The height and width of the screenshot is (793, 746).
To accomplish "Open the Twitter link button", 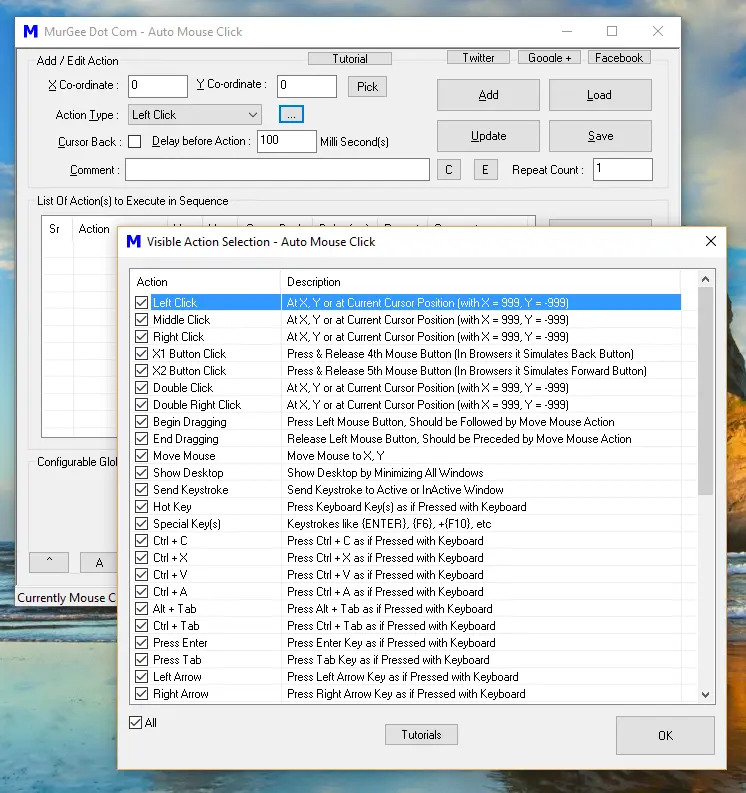I will tap(478, 58).
